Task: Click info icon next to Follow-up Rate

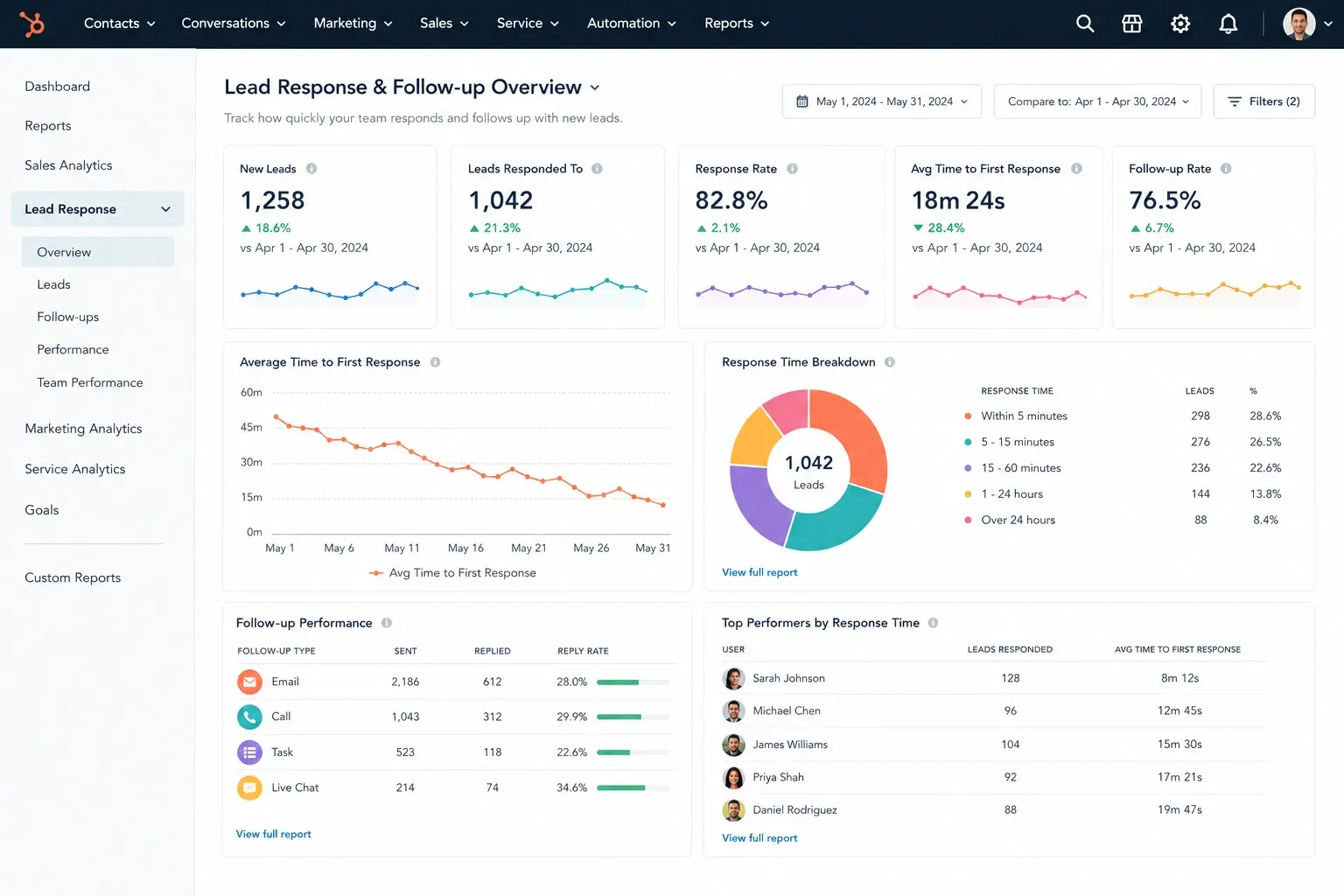Action: (1226, 169)
